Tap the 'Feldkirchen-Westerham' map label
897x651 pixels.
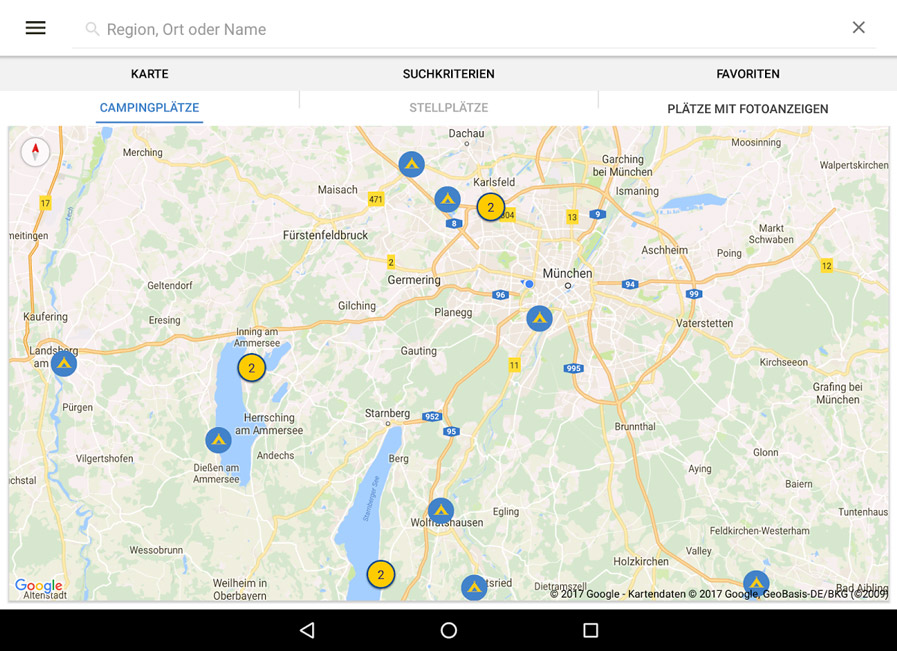click(759, 531)
